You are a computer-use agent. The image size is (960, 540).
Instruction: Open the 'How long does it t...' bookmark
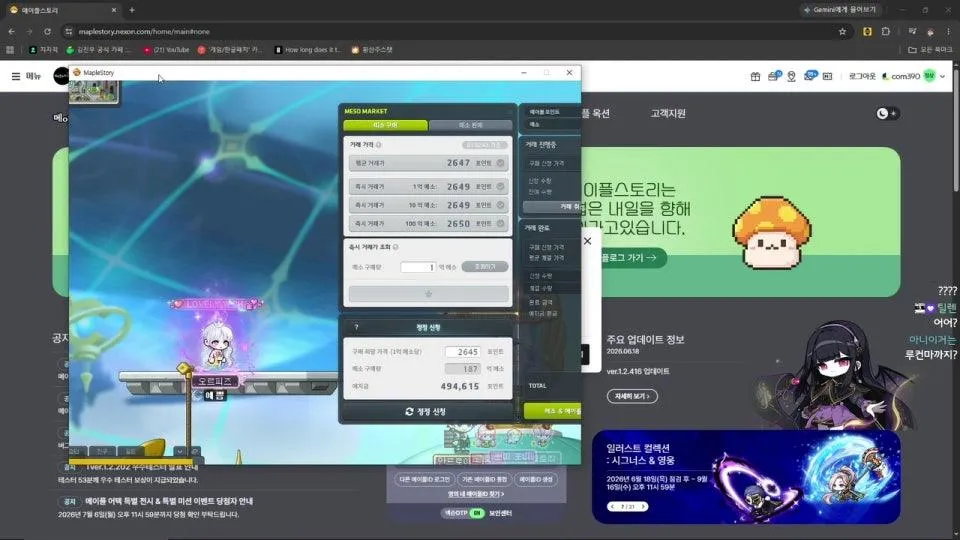(308, 50)
